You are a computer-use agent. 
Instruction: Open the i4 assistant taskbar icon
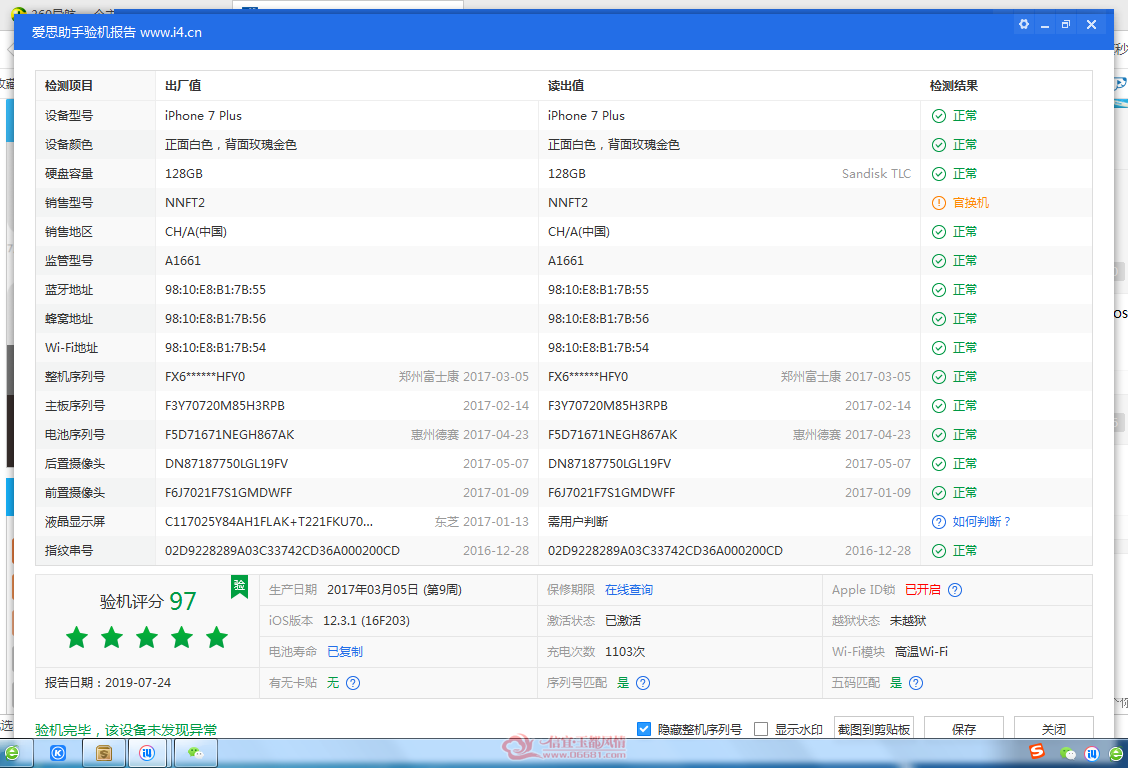pyautogui.click(x=147, y=753)
